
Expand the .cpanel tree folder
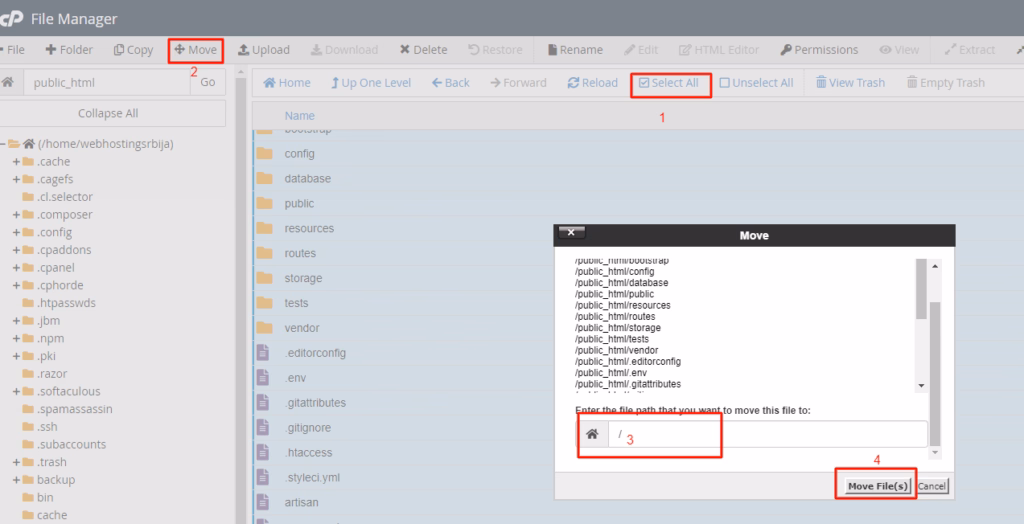(x=16, y=267)
